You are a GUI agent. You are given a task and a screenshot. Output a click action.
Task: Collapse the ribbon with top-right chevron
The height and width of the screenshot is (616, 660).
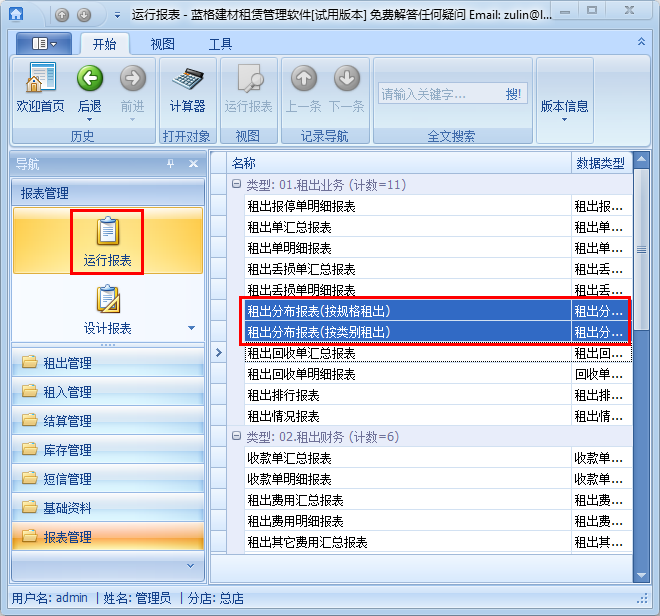click(641, 43)
